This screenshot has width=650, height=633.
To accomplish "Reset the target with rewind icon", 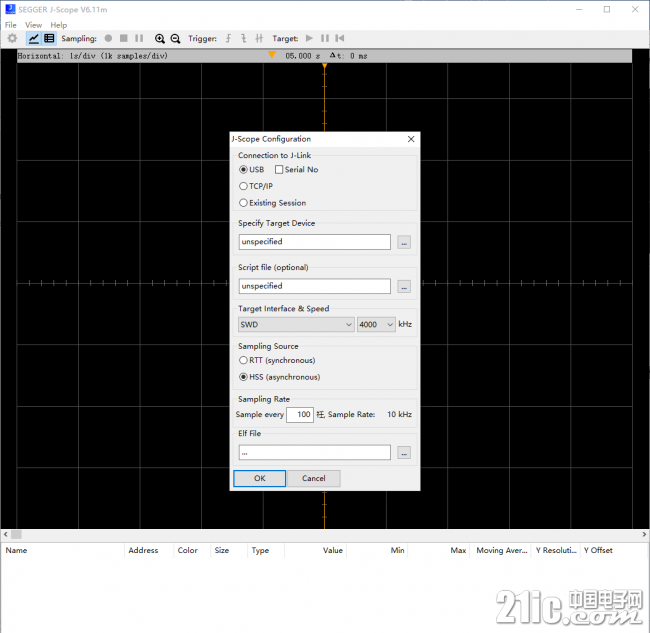I will tap(340, 39).
